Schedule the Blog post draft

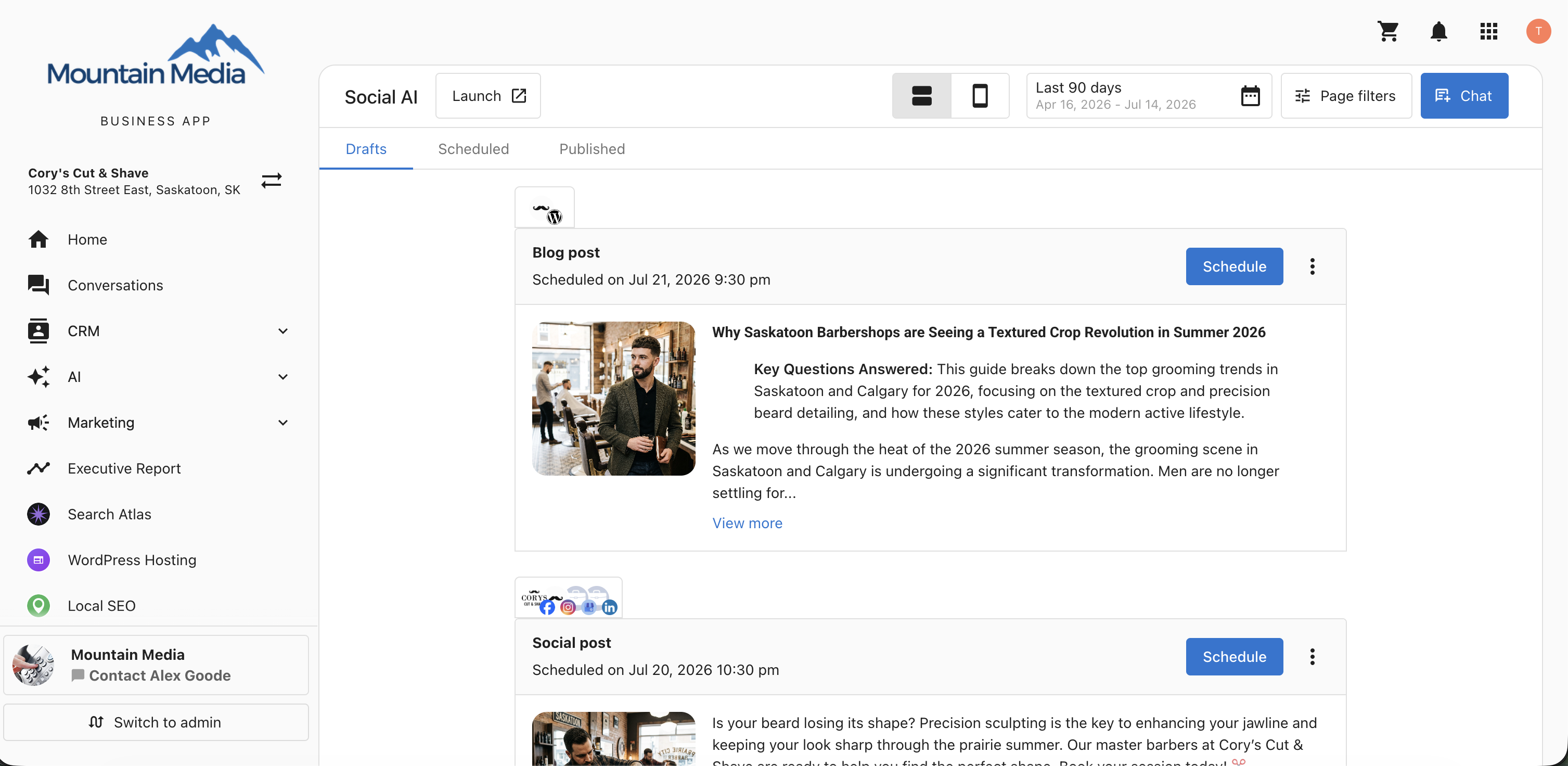coord(1234,266)
